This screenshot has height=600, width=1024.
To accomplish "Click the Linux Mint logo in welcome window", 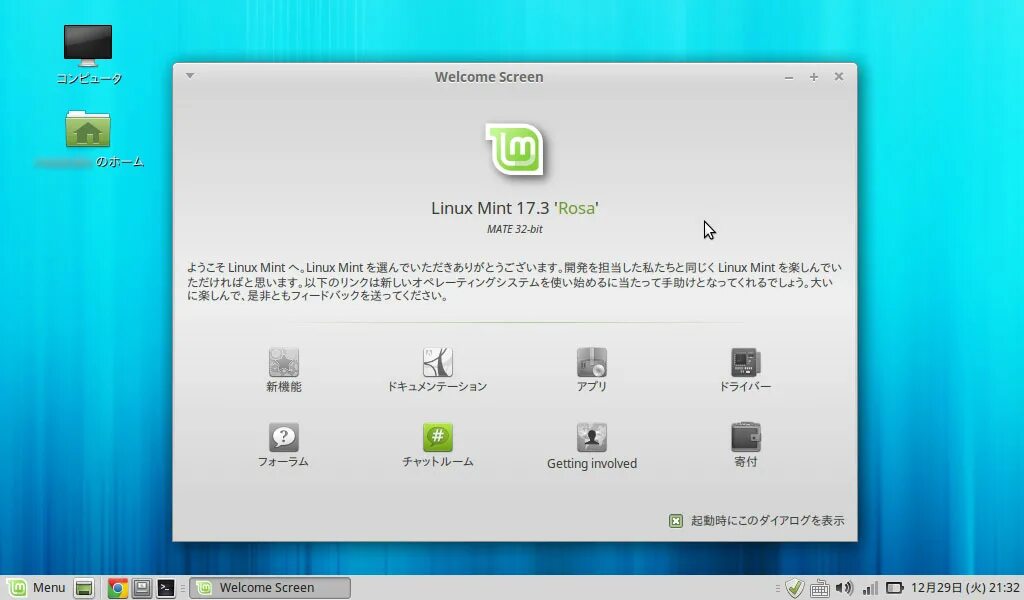I will 515,150.
